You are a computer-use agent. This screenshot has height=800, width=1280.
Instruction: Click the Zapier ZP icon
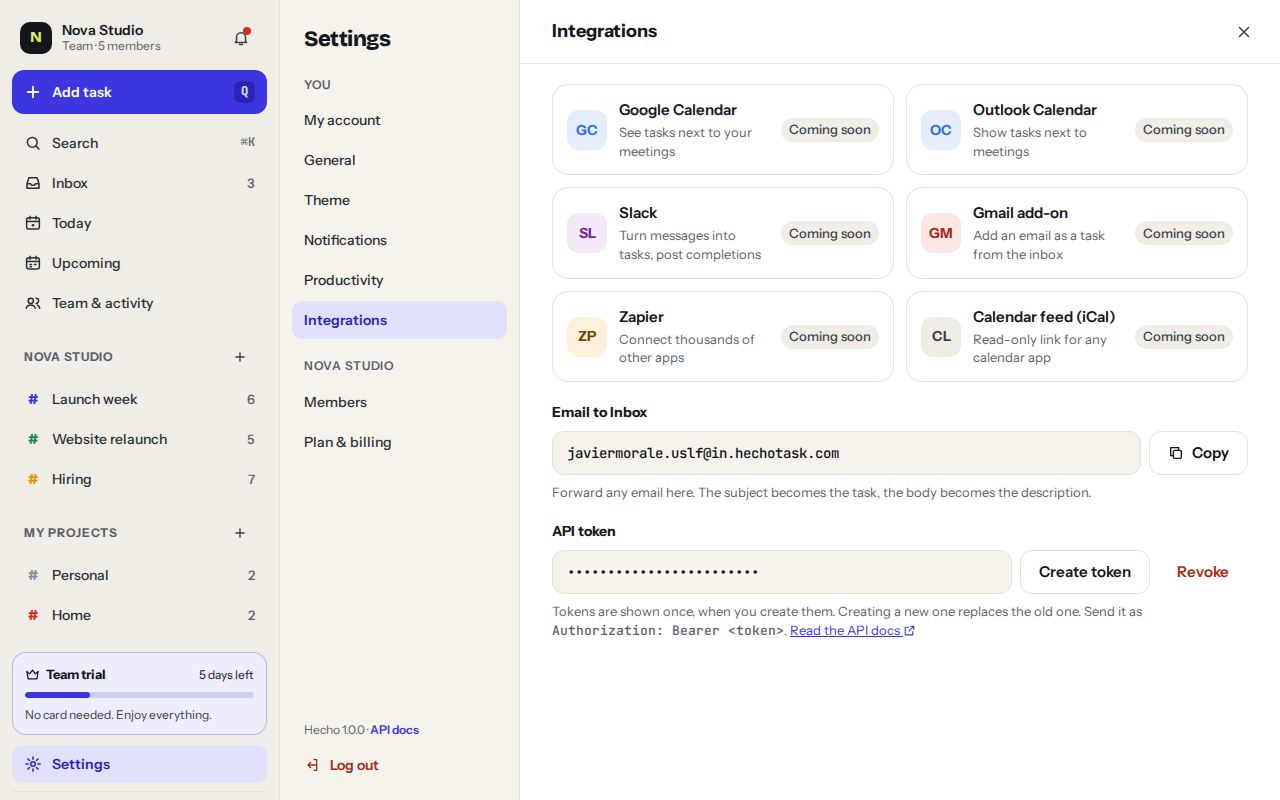tap(587, 337)
